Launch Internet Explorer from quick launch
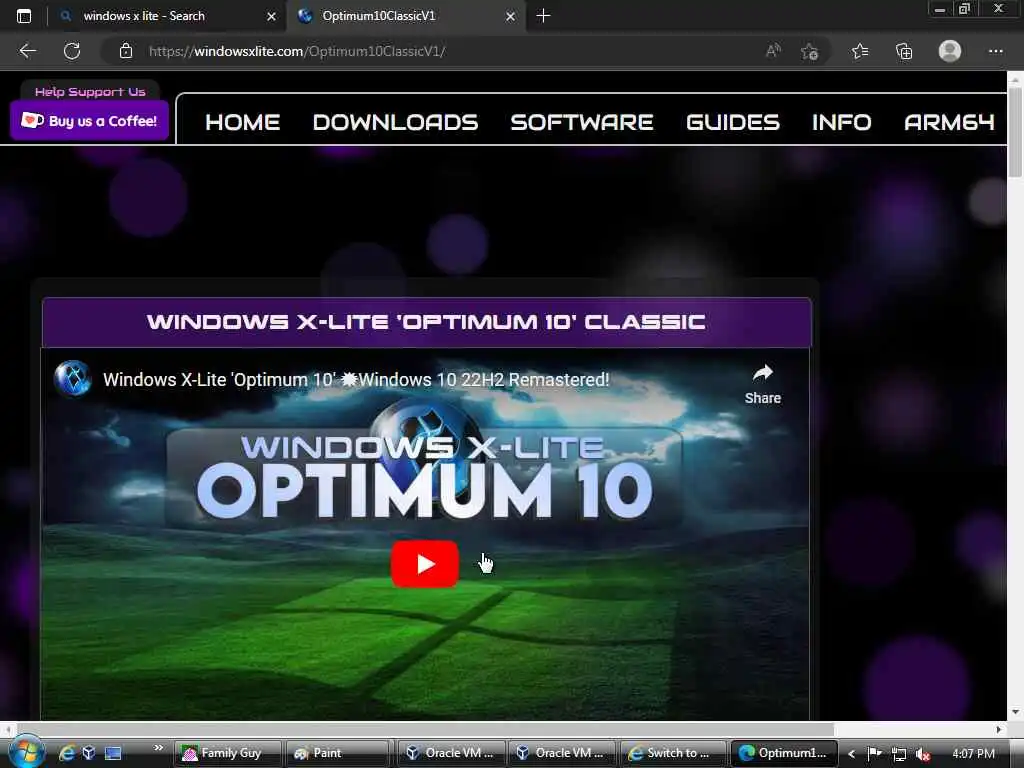This screenshot has height=768, width=1024. [67, 753]
